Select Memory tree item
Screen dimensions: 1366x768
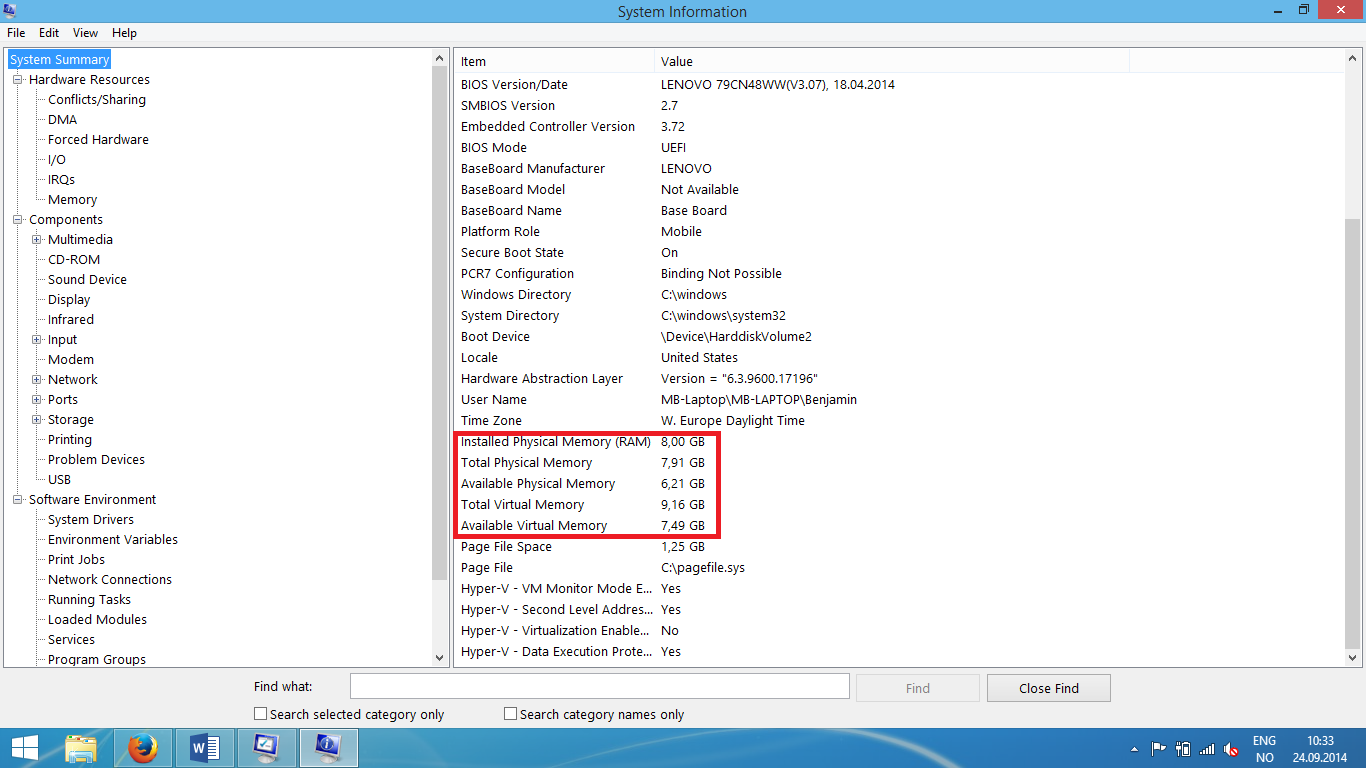coord(73,200)
